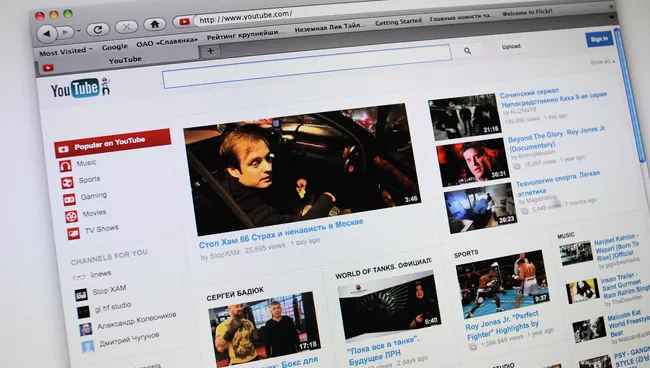This screenshot has height=368, width=650.
Task: Click the Upload button
Action: [x=511, y=46]
